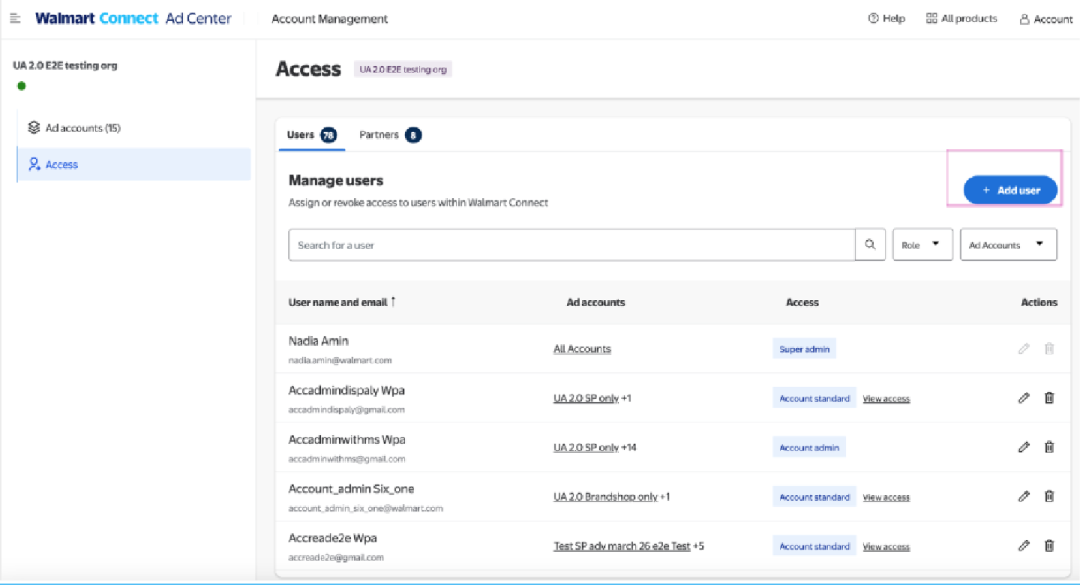
Task: Open Ad accounts (15) in sidebar
Action: click(82, 128)
